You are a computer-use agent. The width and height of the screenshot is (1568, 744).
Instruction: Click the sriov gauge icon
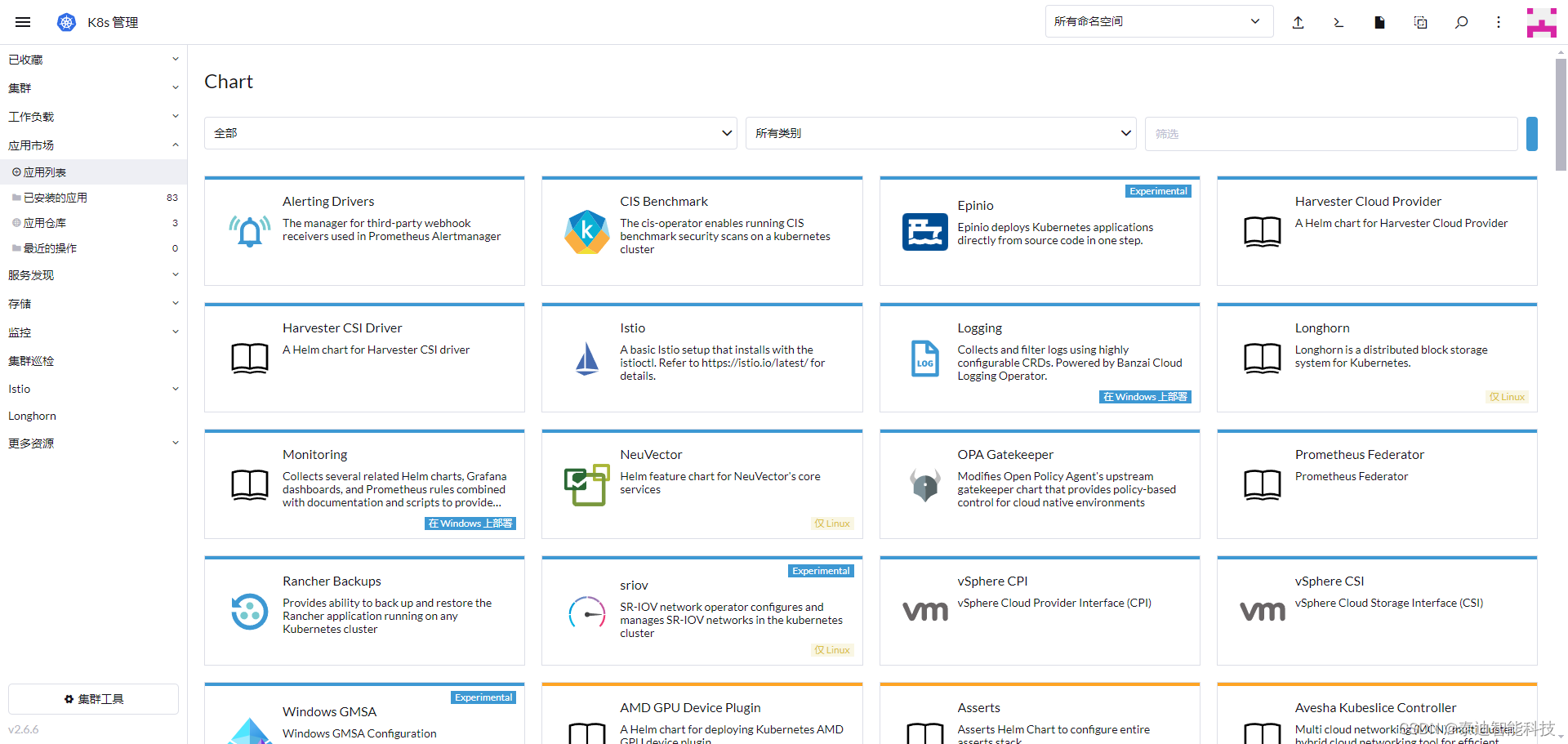pos(587,613)
